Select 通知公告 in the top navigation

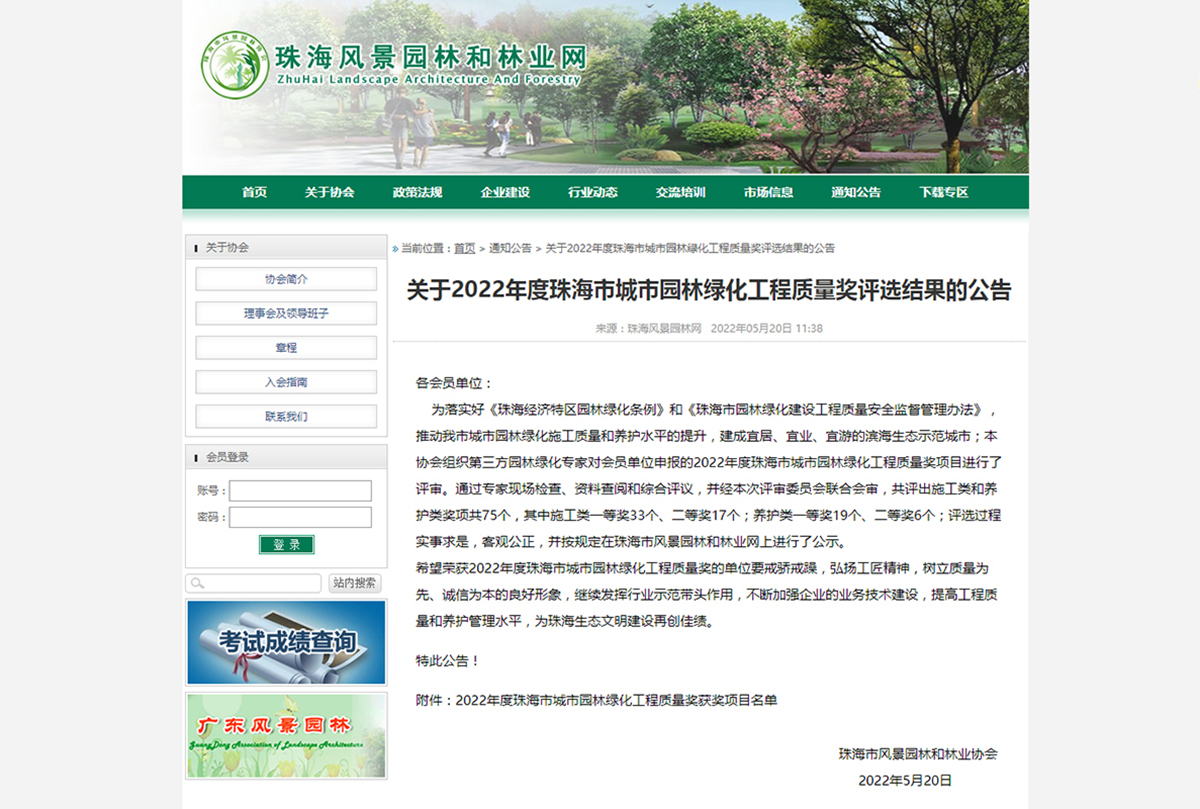click(856, 192)
